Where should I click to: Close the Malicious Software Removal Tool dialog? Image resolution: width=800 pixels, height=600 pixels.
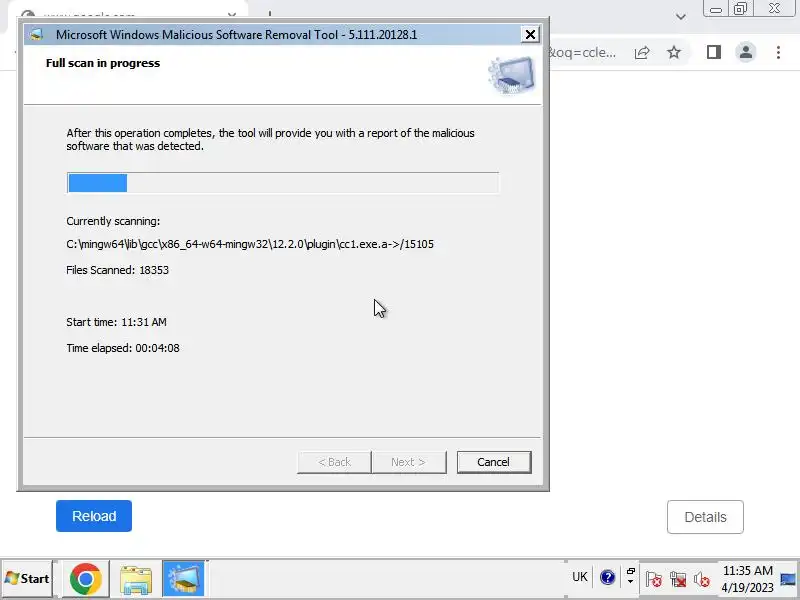pyautogui.click(x=530, y=34)
